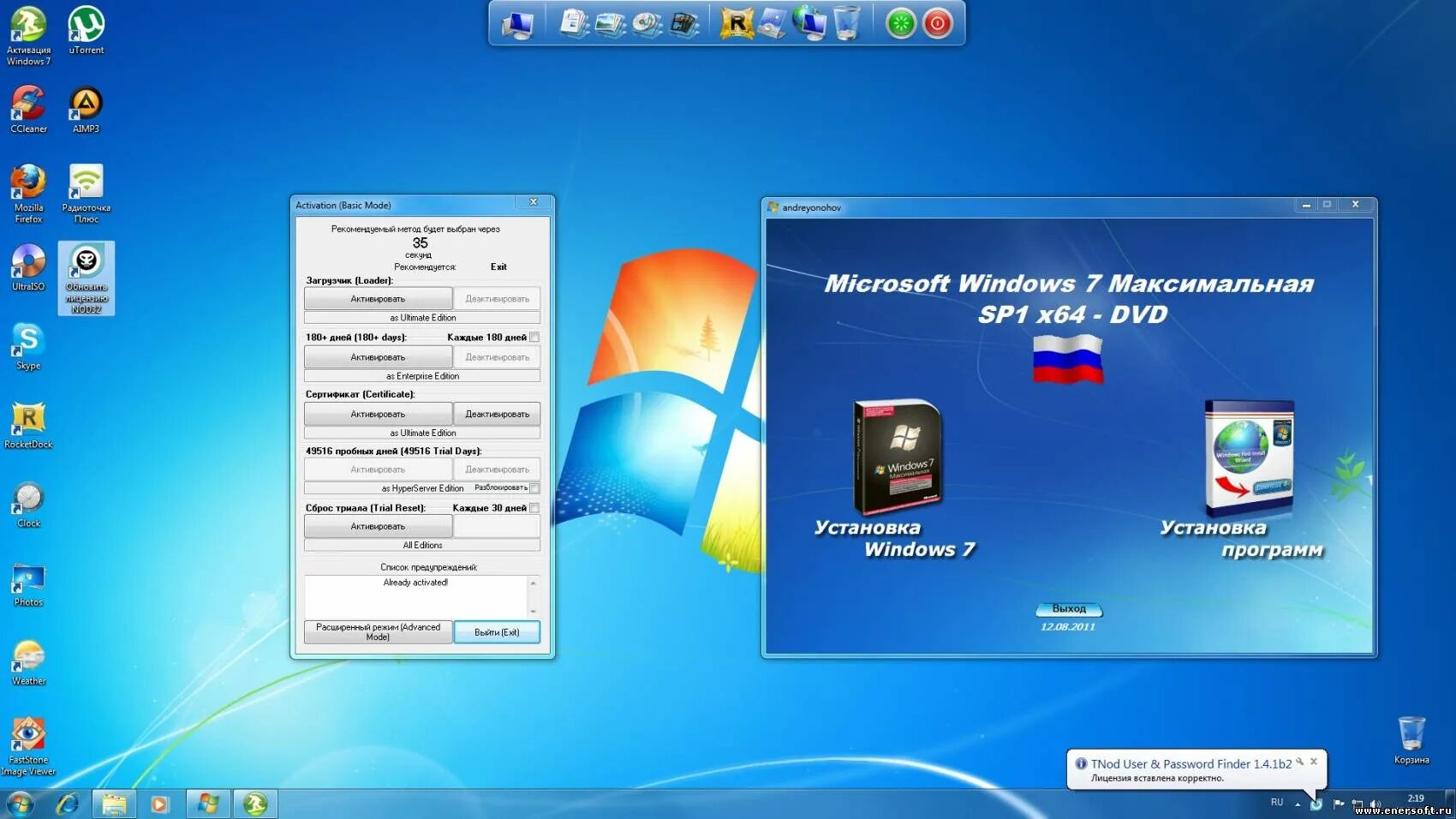
Task: Switch to the Windows flag taskbar window
Action: [x=207, y=804]
